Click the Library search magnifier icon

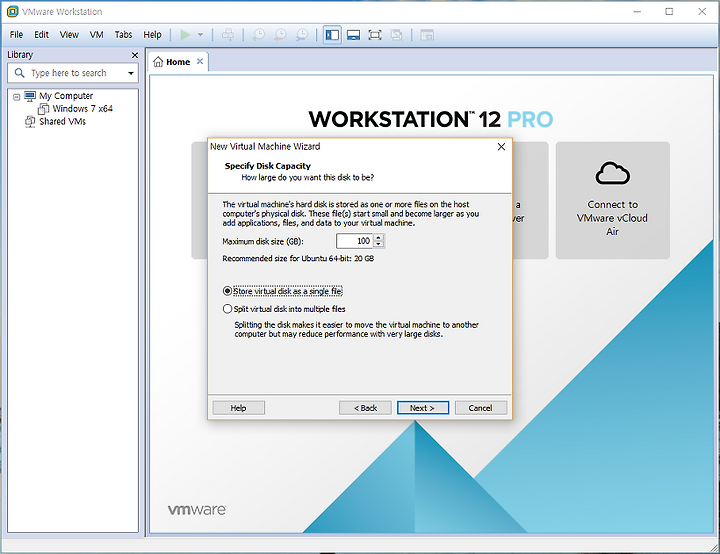pos(20,73)
